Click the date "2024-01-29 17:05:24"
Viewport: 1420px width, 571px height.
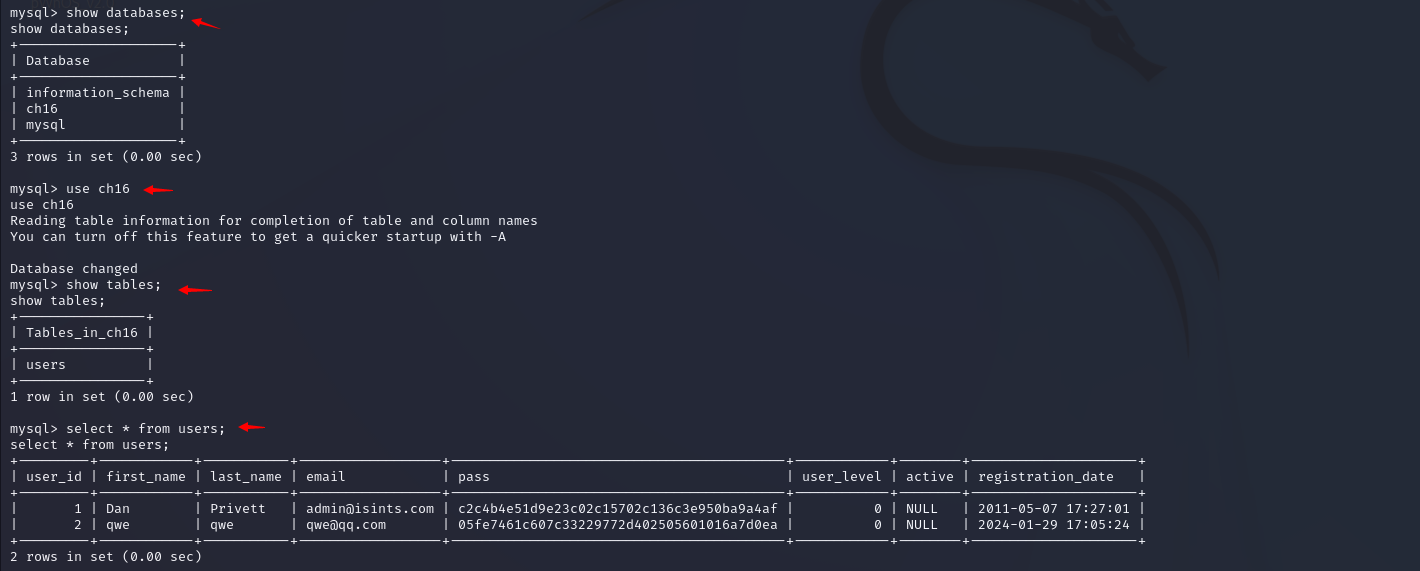click(x=1054, y=524)
